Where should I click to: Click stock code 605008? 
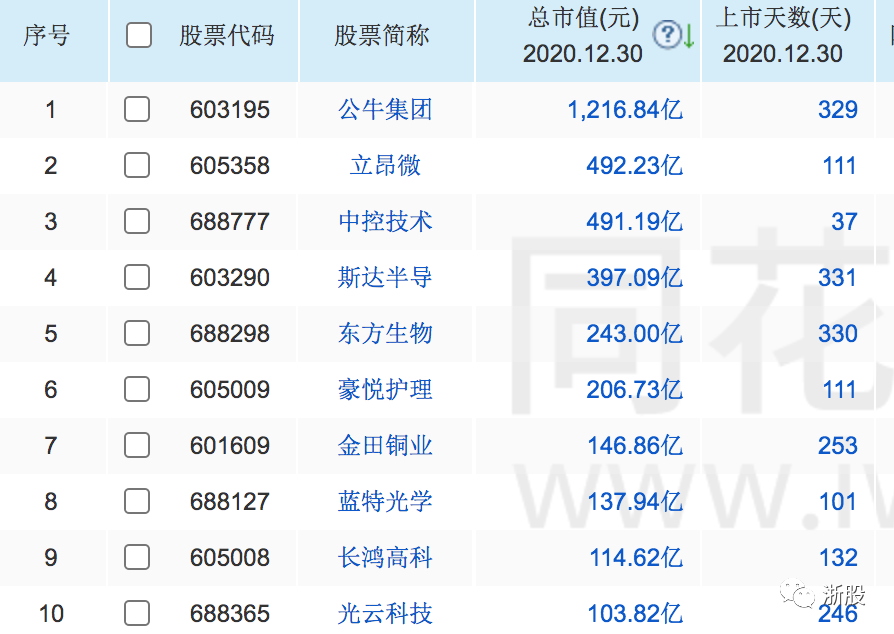tap(230, 557)
